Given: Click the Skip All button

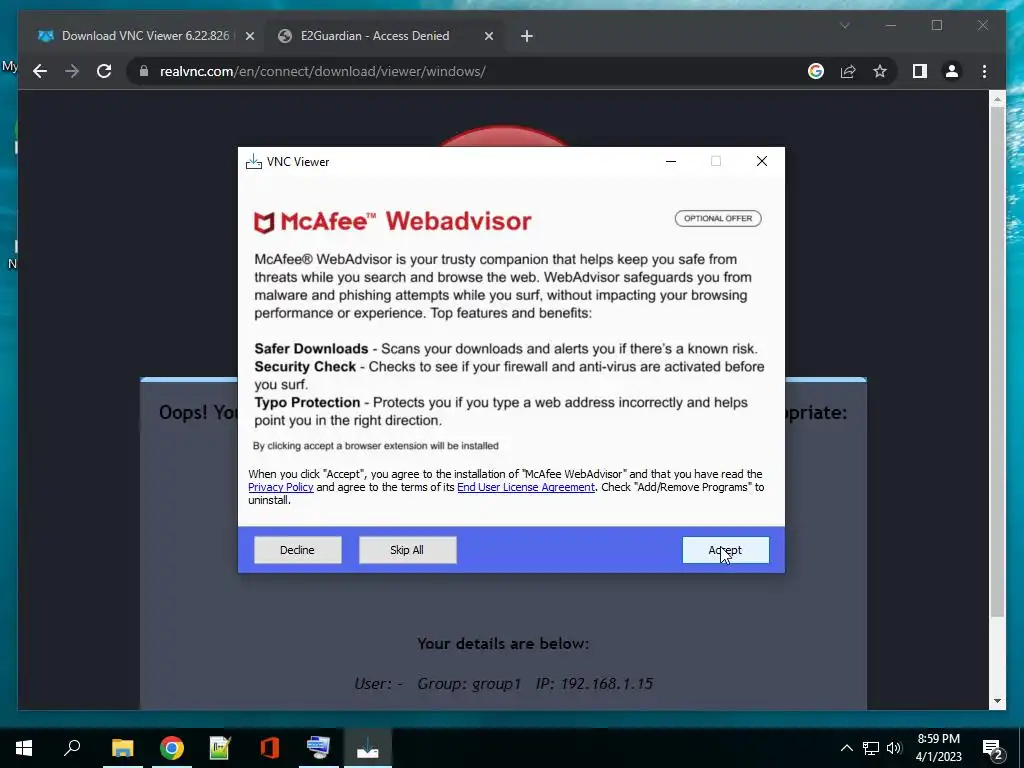Looking at the screenshot, I should pos(408,550).
